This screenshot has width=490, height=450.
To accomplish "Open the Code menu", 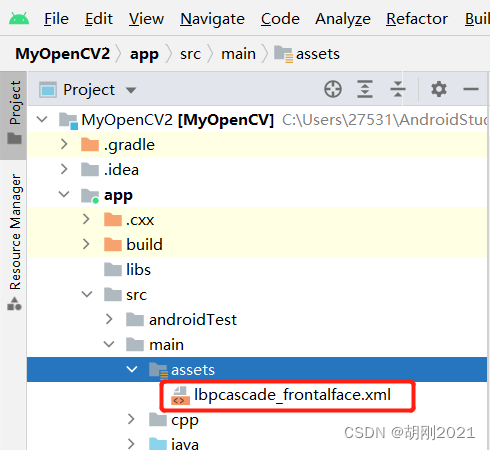I will pos(280,19).
